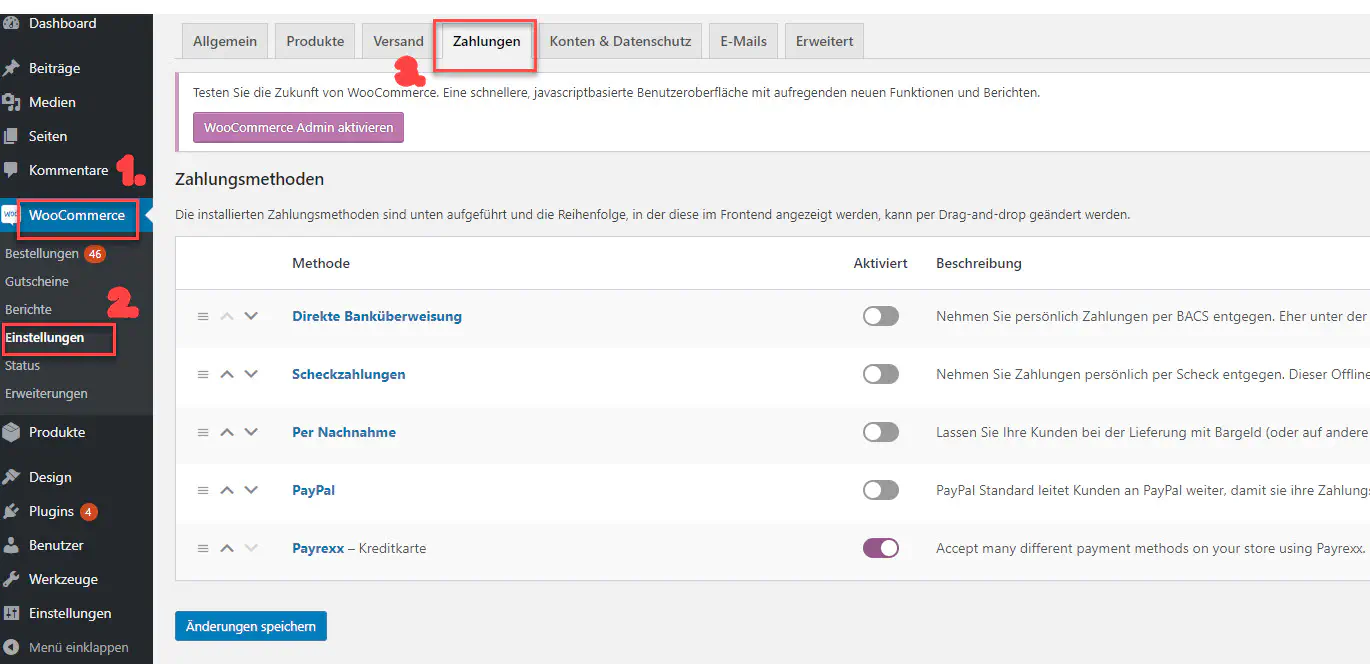Click the Beiträge pin icon in sidebar
The width and height of the screenshot is (1370, 664).
(x=12, y=68)
